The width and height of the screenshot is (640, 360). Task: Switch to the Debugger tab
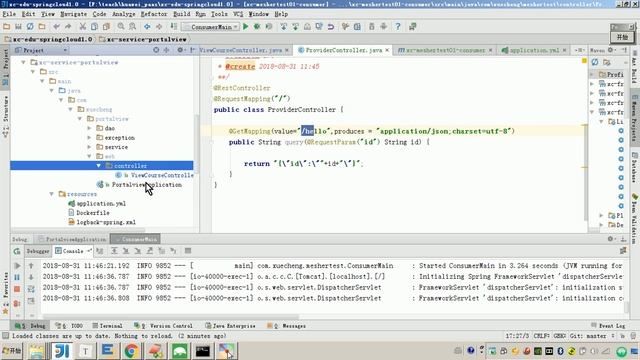[38, 251]
